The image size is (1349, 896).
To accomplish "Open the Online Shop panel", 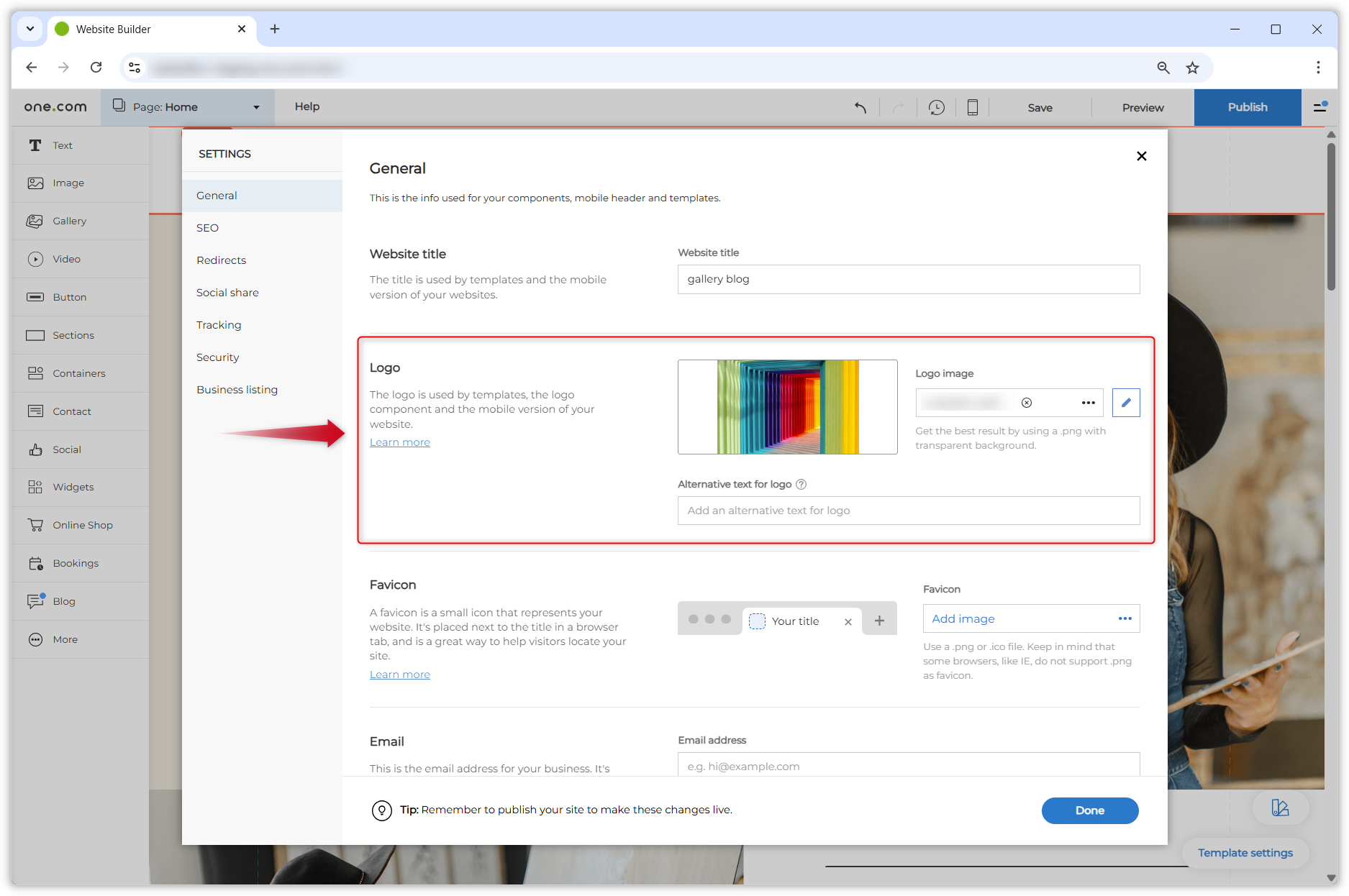I will coord(82,525).
